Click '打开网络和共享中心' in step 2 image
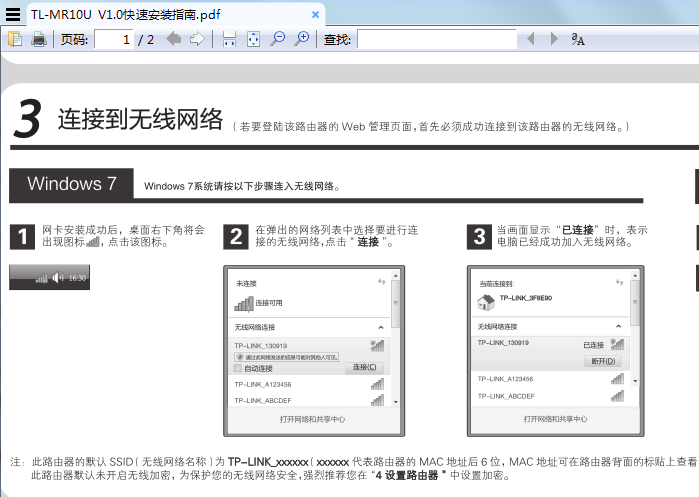The image size is (699, 497). [x=312, y=419]
